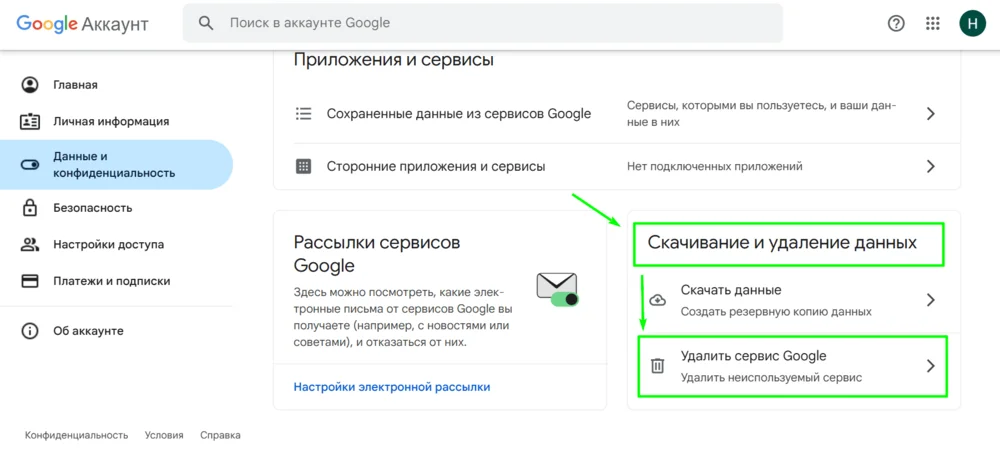This screenshot has height=459, width=1000.
Task: Open Скачать данные chevron arrow
Action: click(x=930, y=300)
